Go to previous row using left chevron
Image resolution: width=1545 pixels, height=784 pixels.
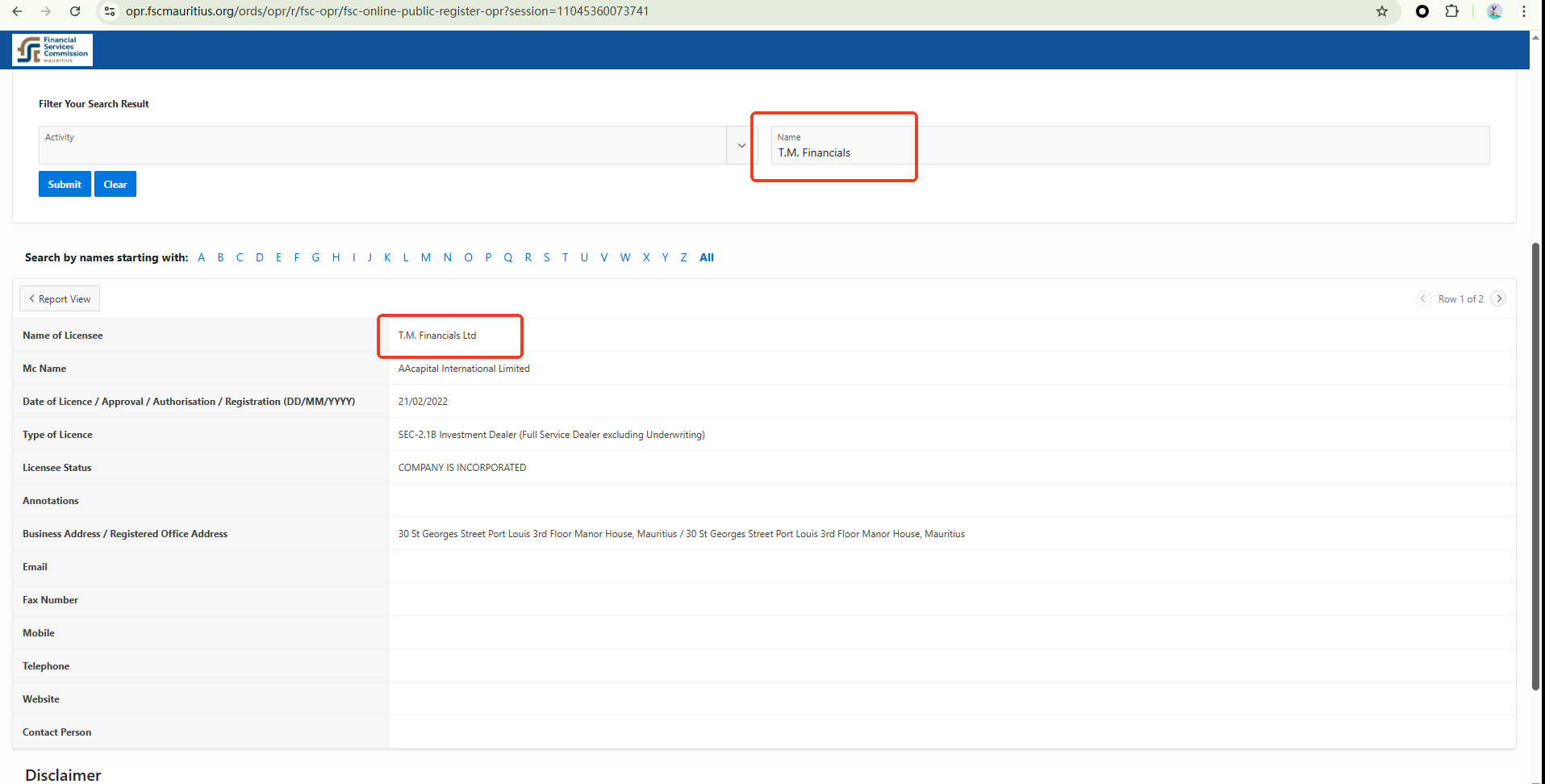[1423, 298]
